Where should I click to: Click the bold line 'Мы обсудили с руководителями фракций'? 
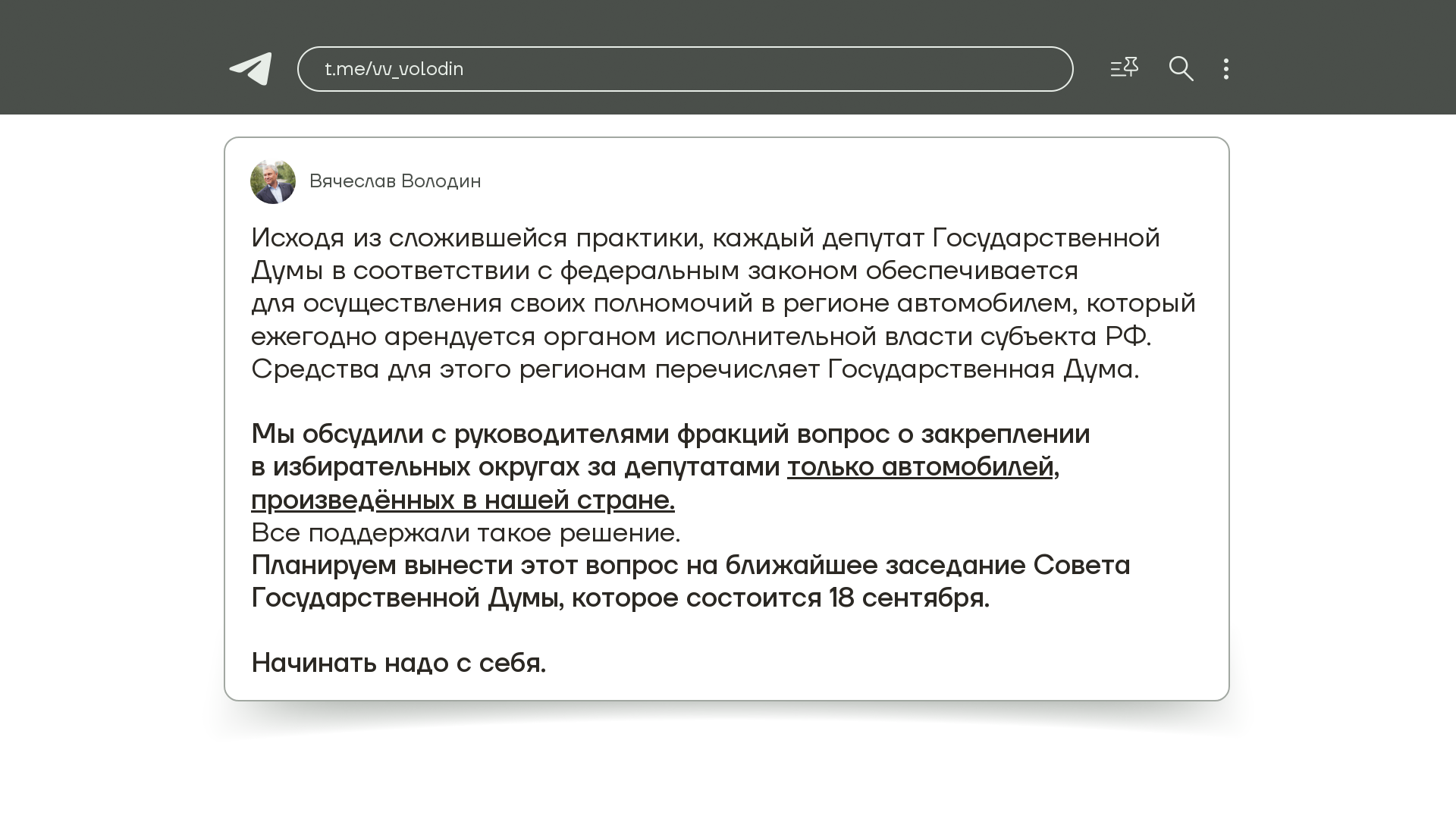coord(670,434)
